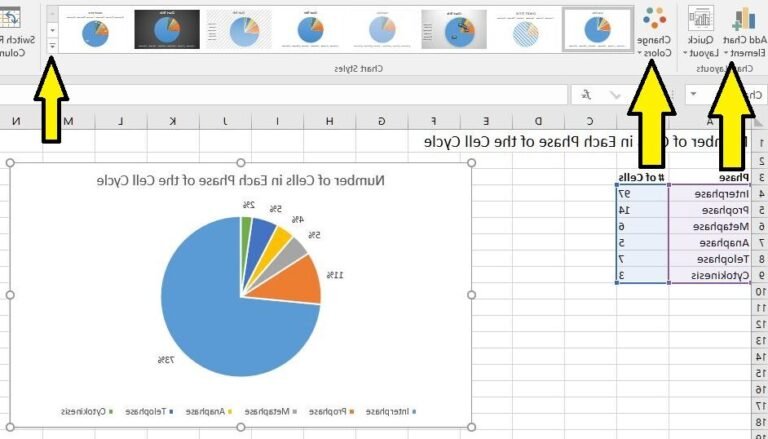Click the Cytokinesis legend entry
The image size is (768, 439).
point(87,412)
